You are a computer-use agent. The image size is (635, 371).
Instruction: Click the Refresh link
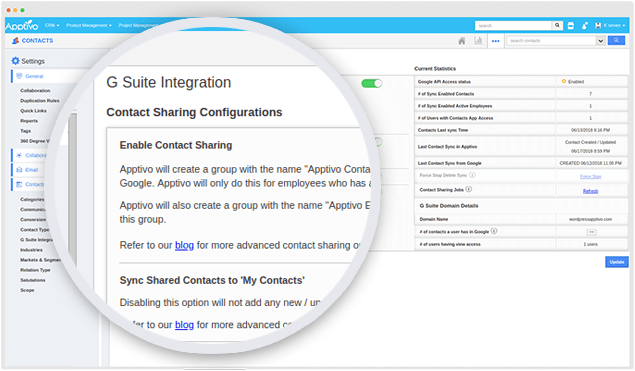point(590,191)
